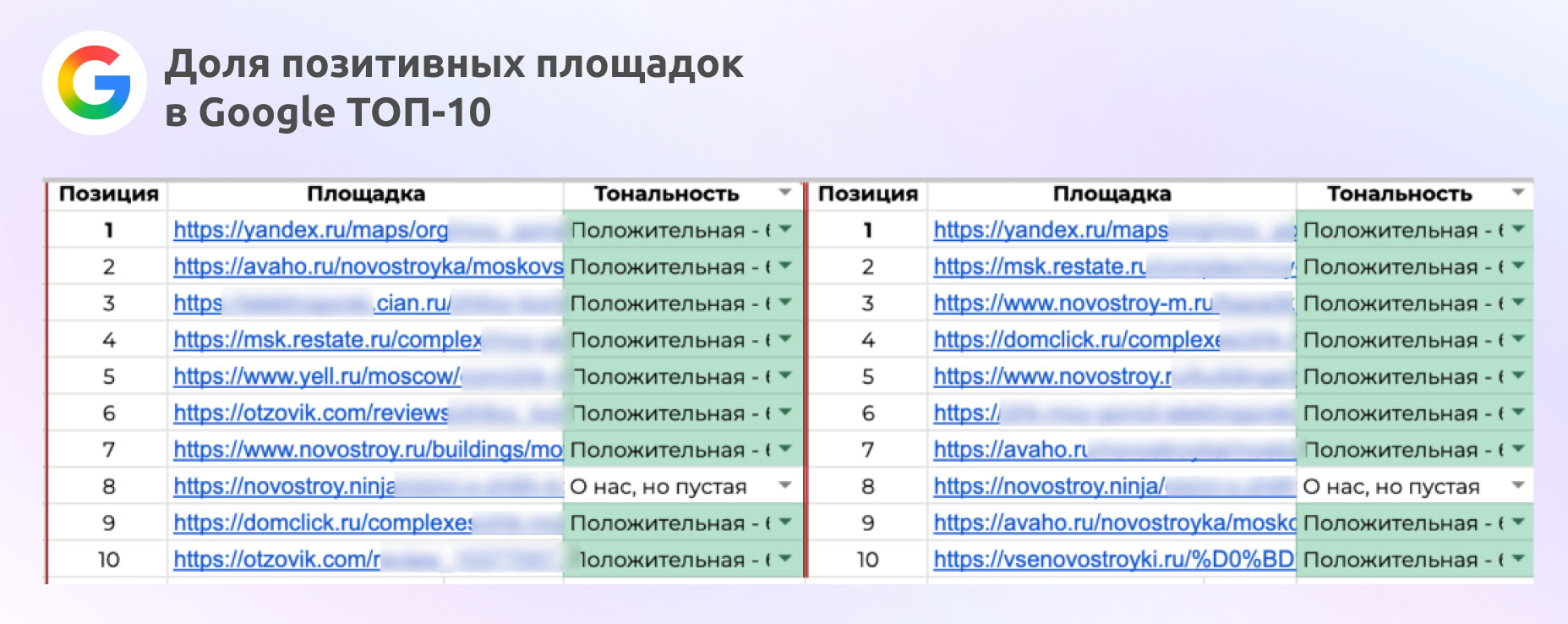Open the msk.restate.ru/complex link
Screen dimensions: 1568x624
click(327, 340)
